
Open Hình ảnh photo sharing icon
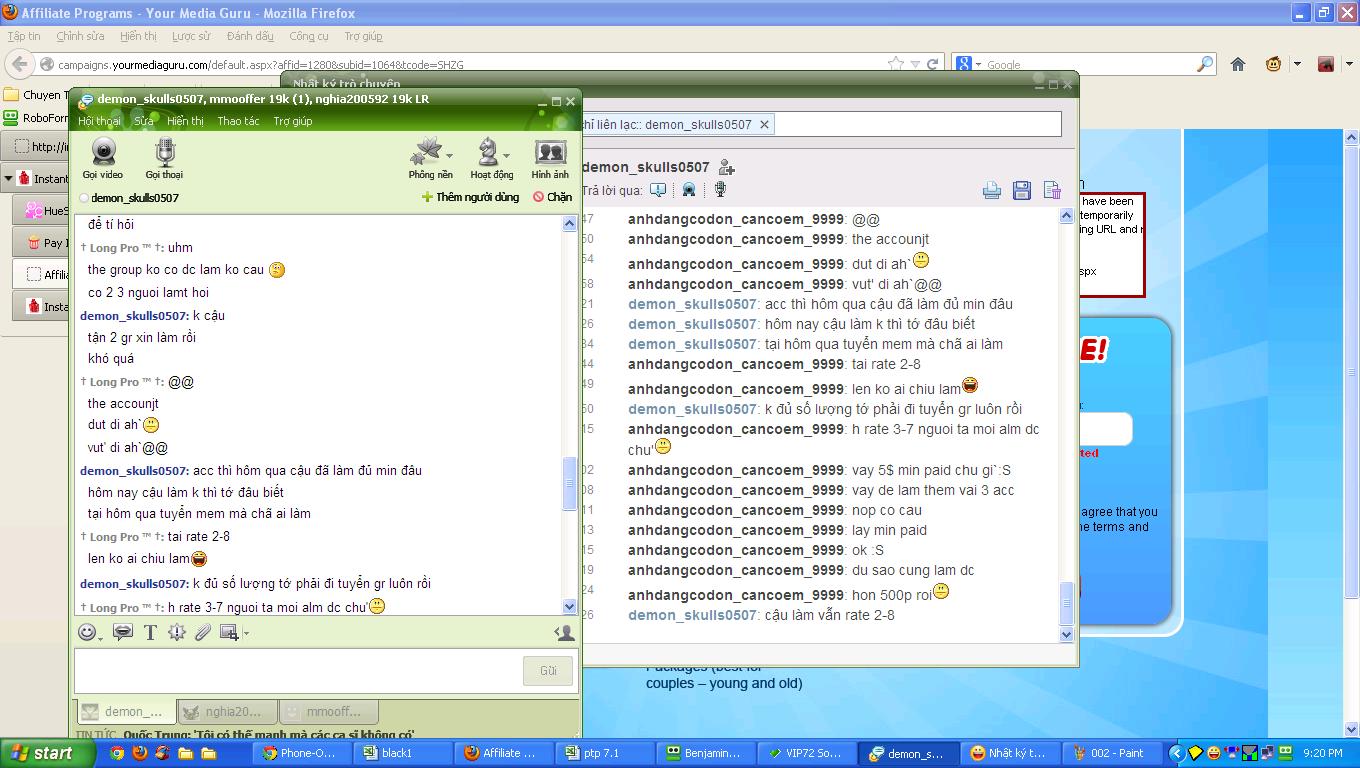click(x=550, y=152)
